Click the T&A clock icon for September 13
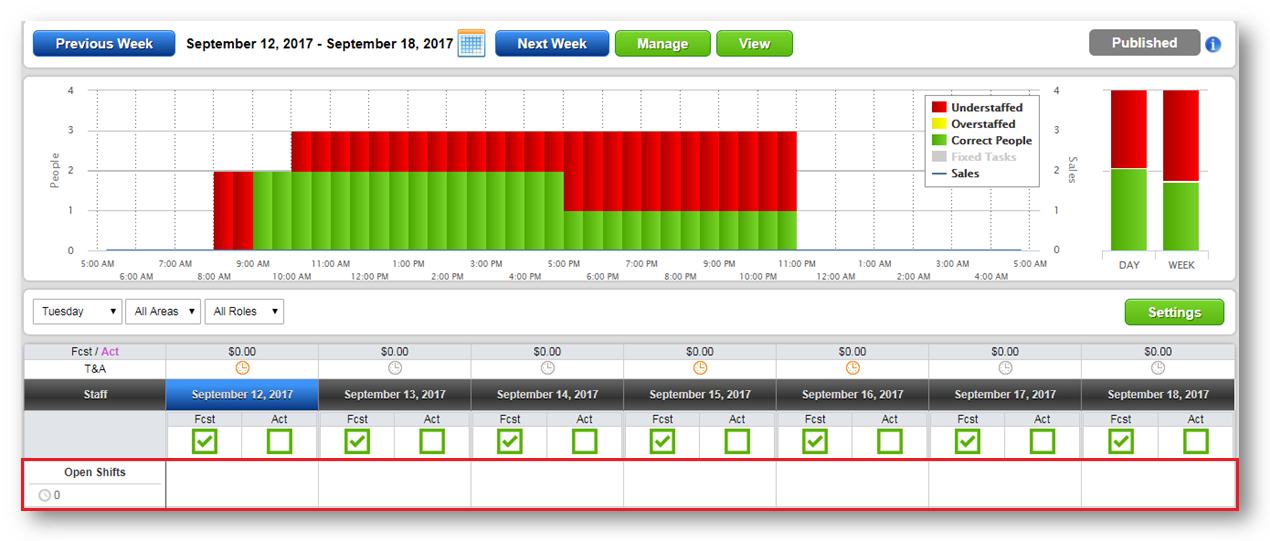Viewport: 1270px width, 541px height. pos(395,368)
